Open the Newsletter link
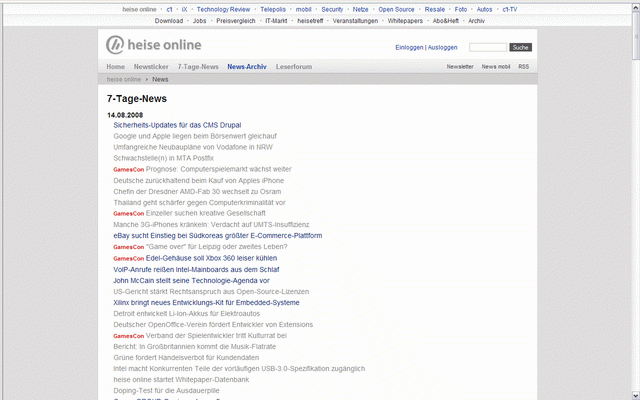The width and height of the screenshot is (640, 400). [x=460, y=67]
